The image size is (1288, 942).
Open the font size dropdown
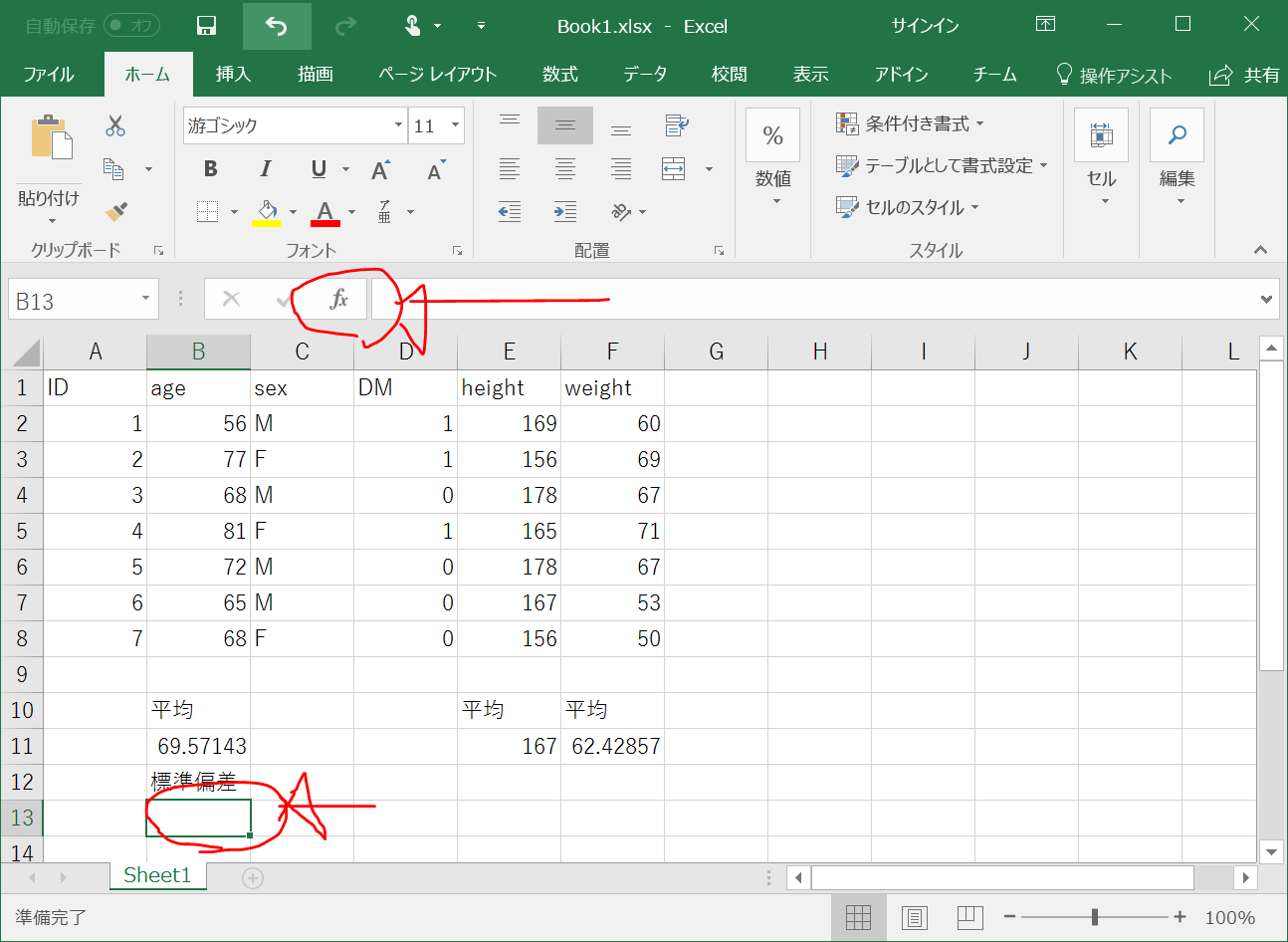(456, 125)
